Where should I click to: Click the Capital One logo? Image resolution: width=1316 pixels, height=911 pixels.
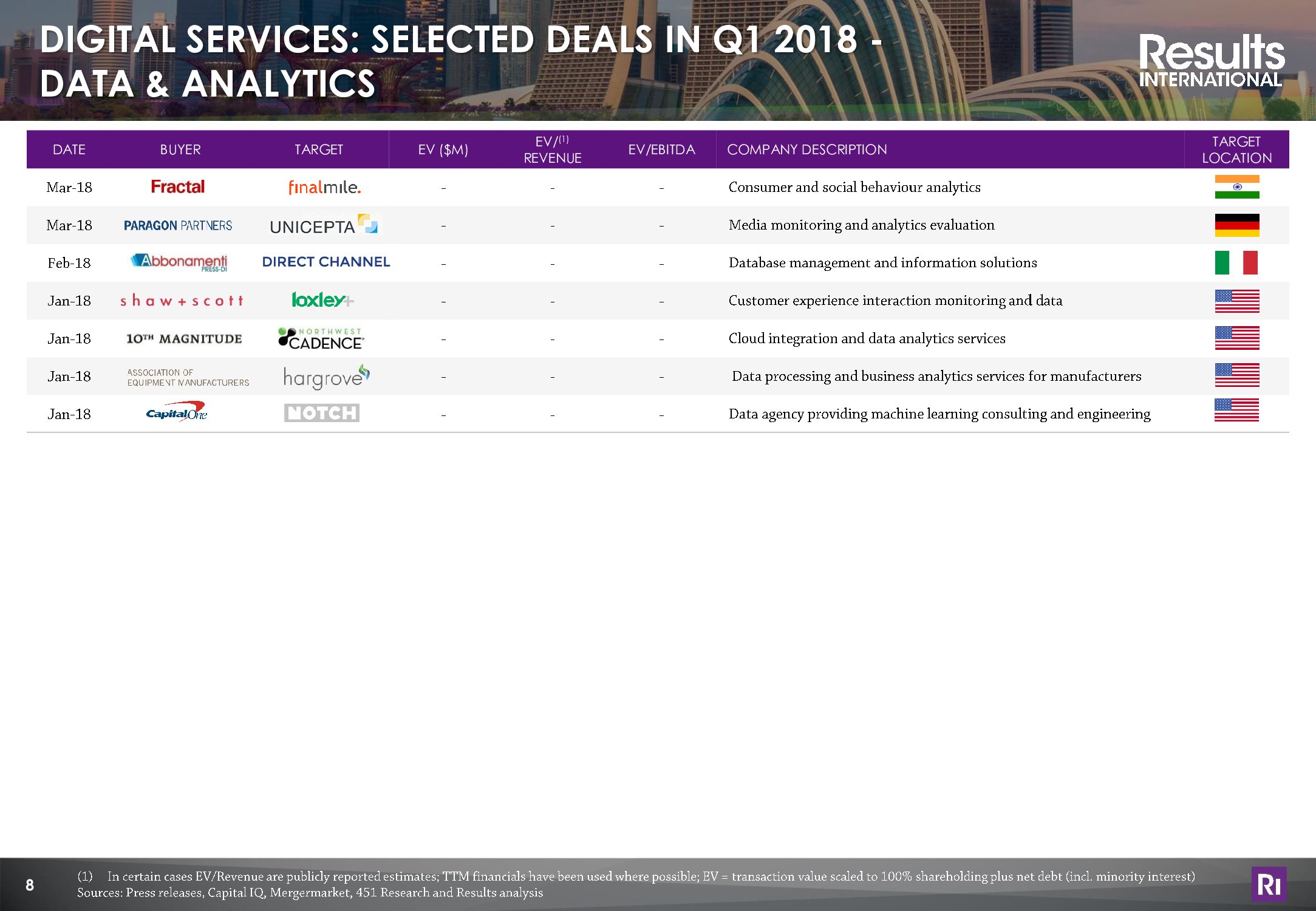[177, 413]
